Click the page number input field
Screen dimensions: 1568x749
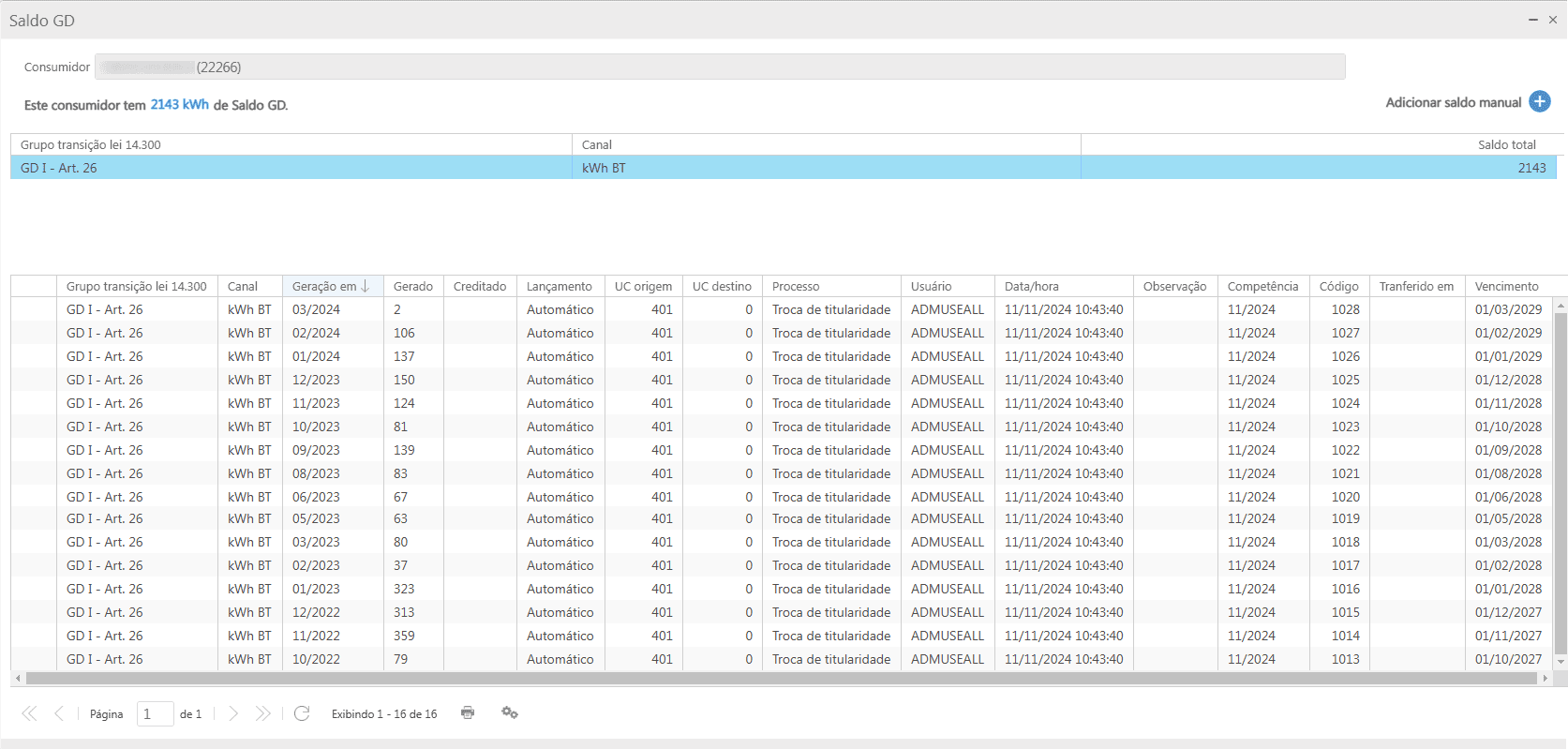coord(155,714)
